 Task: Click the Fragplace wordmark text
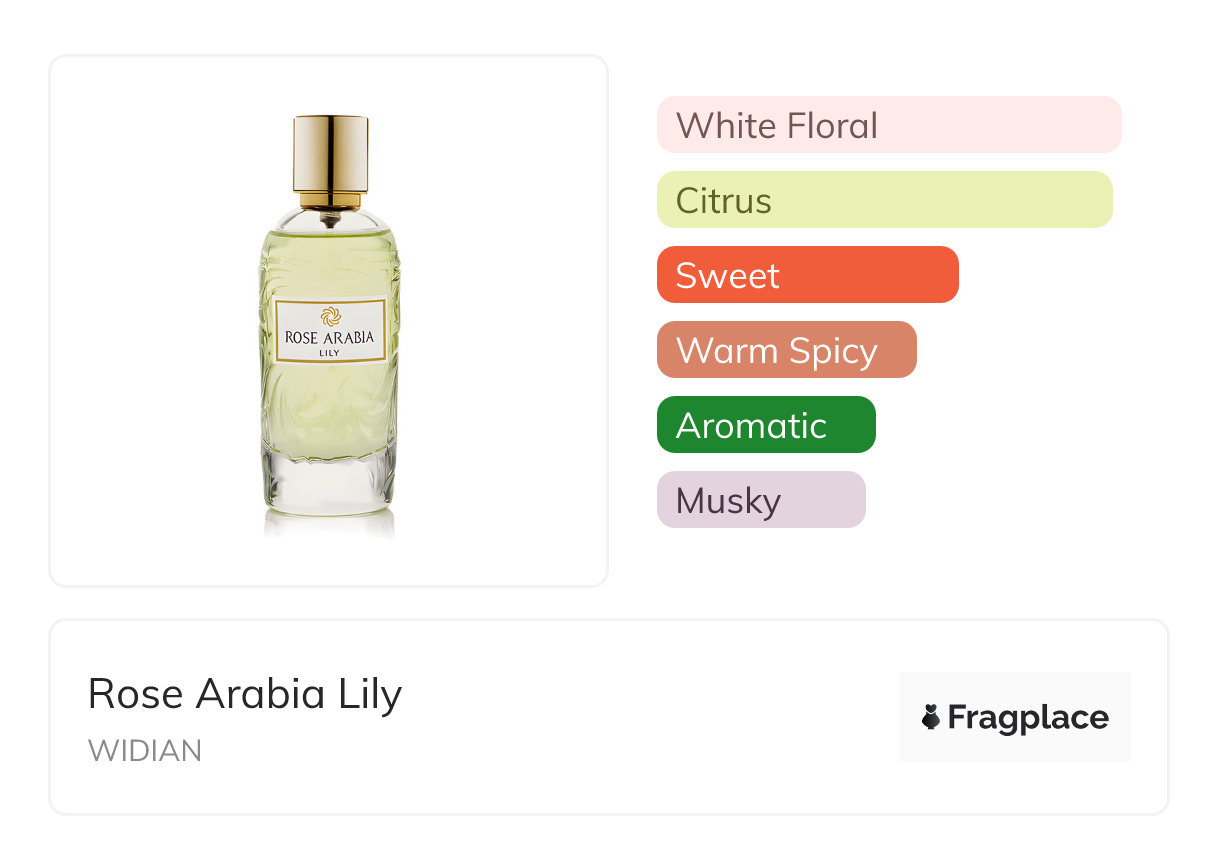pyautogui.click(x=1028, y=717)
